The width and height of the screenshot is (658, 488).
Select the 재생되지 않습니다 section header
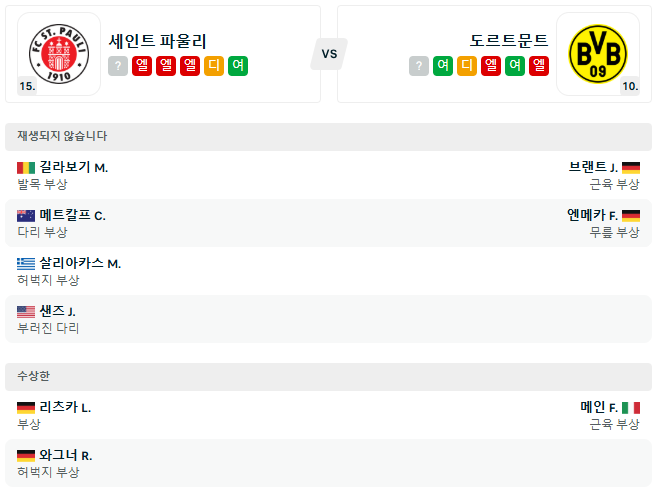[x=329, y=136]
